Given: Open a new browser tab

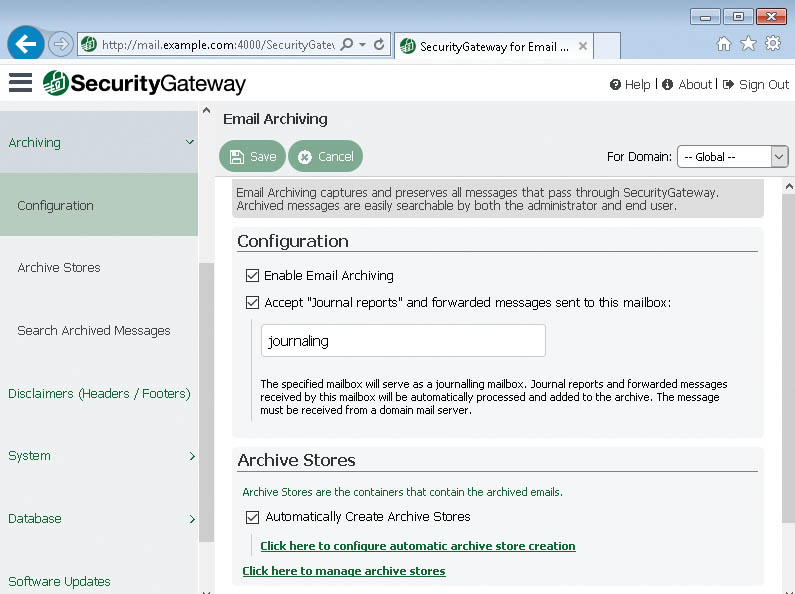Looking at the screenshot, I should pos(607,46).
